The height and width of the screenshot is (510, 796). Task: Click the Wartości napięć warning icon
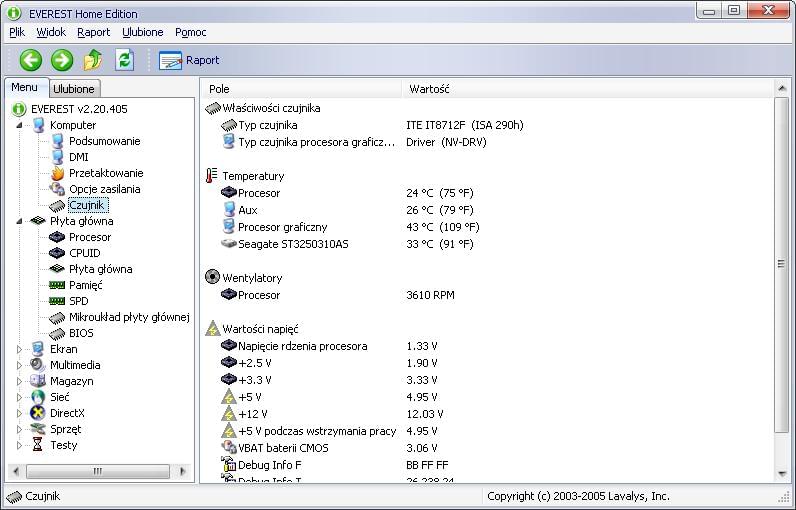[x=213, y=328]
